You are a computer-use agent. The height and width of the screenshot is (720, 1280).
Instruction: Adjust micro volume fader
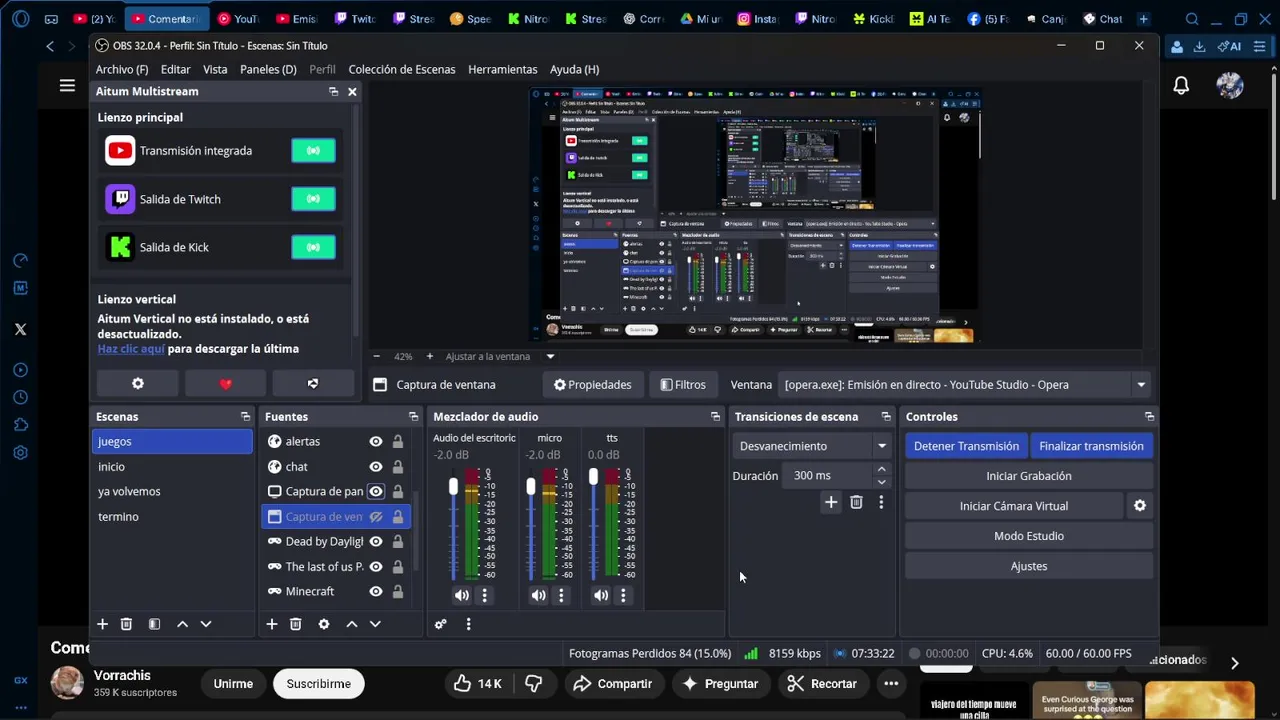530,487
